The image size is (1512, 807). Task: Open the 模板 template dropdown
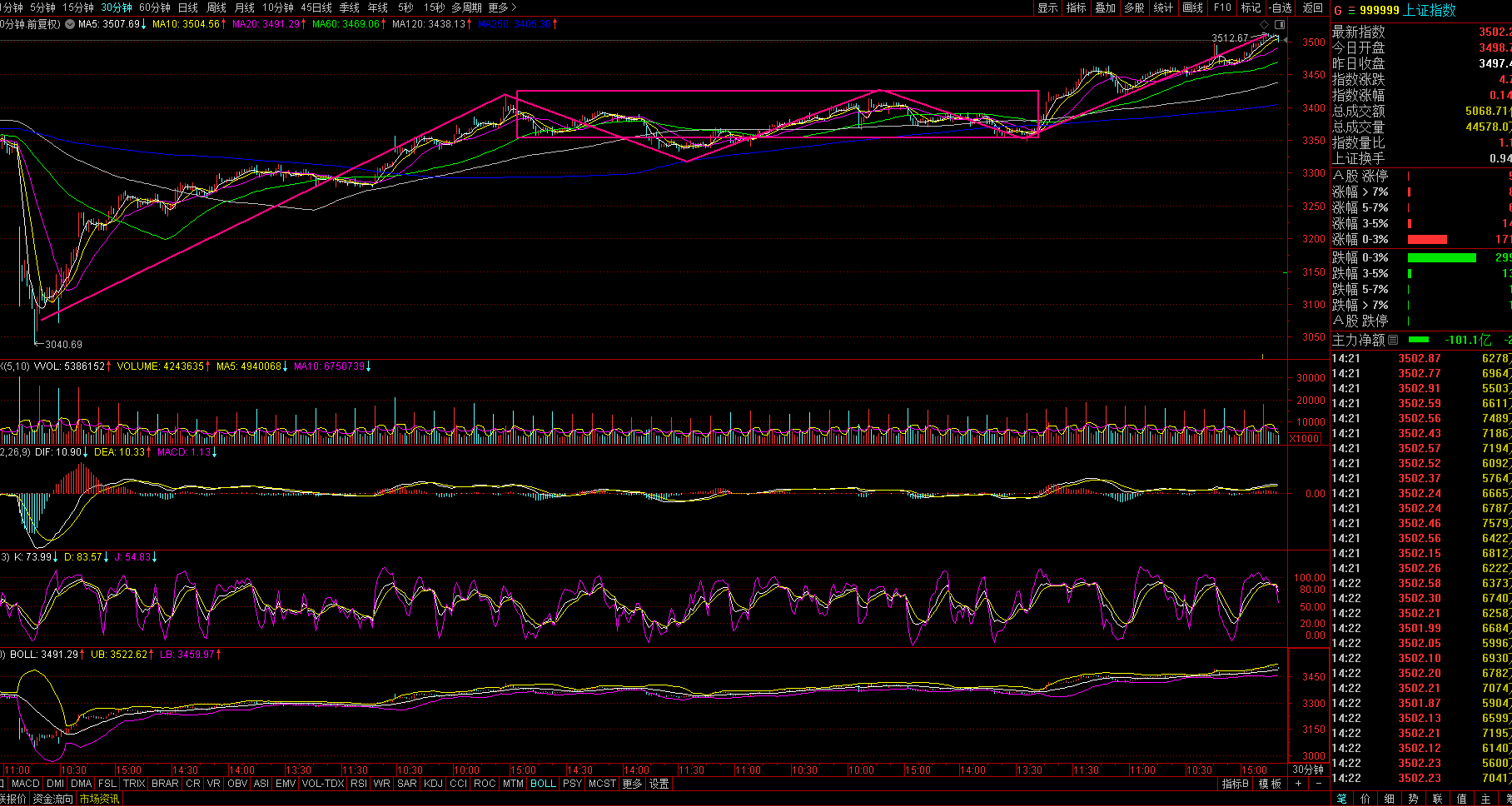coord(1271,784)
